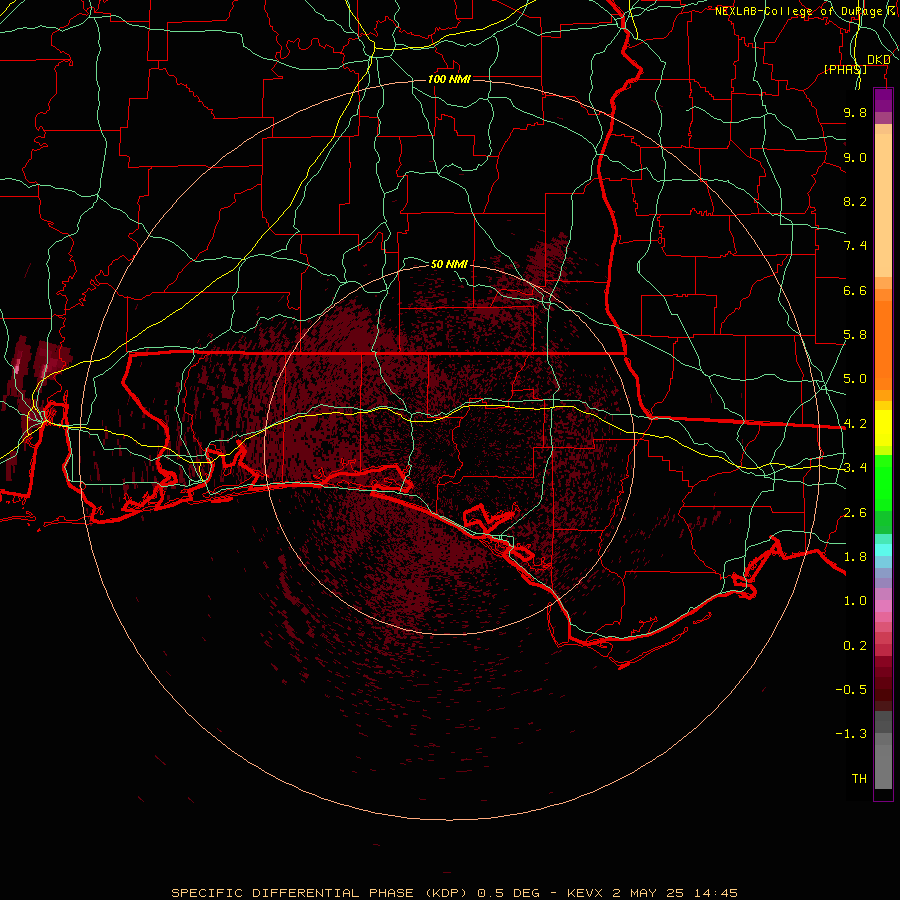
Task: Click the "SPECIFIC DIFFERENTIAL PHASE (KDP)" product title
Action: click(x=321, y=893)
